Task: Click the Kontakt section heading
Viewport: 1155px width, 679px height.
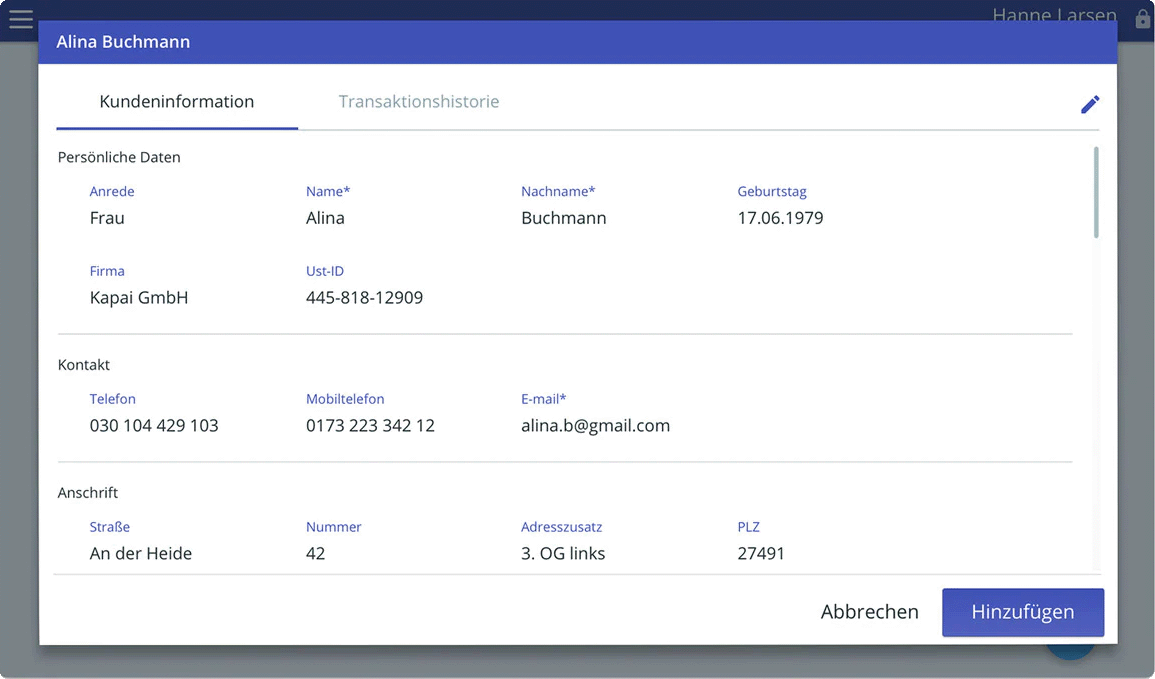Action: [x=83, y=365]
